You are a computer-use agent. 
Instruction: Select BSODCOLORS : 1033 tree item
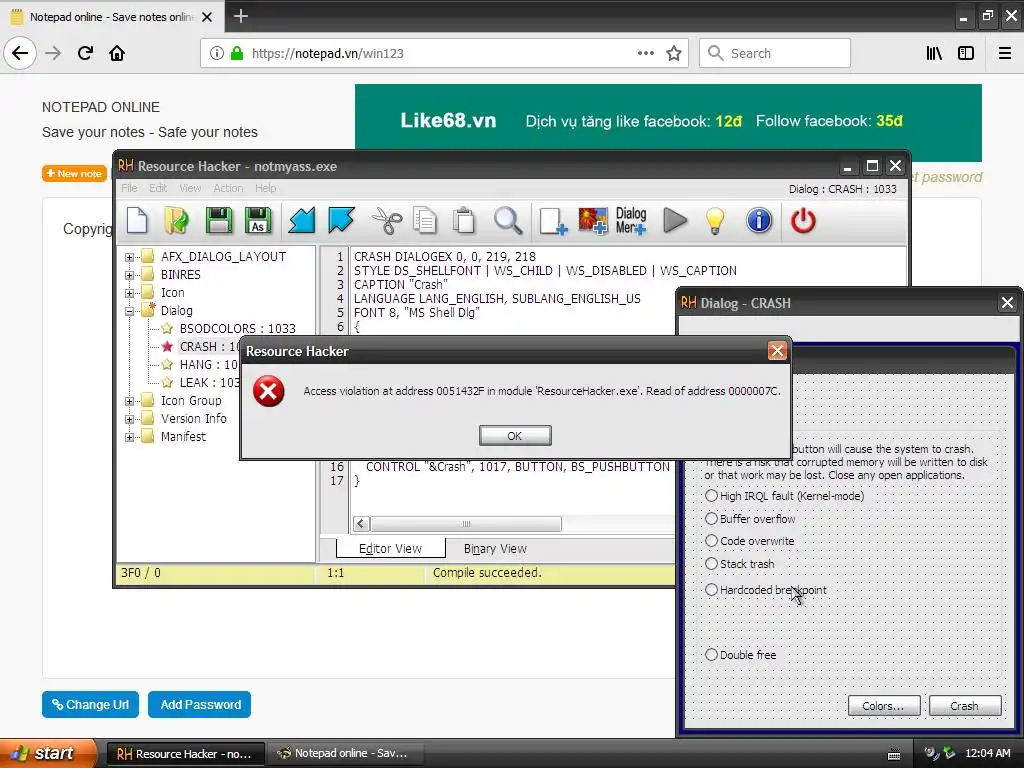point(238,328)
